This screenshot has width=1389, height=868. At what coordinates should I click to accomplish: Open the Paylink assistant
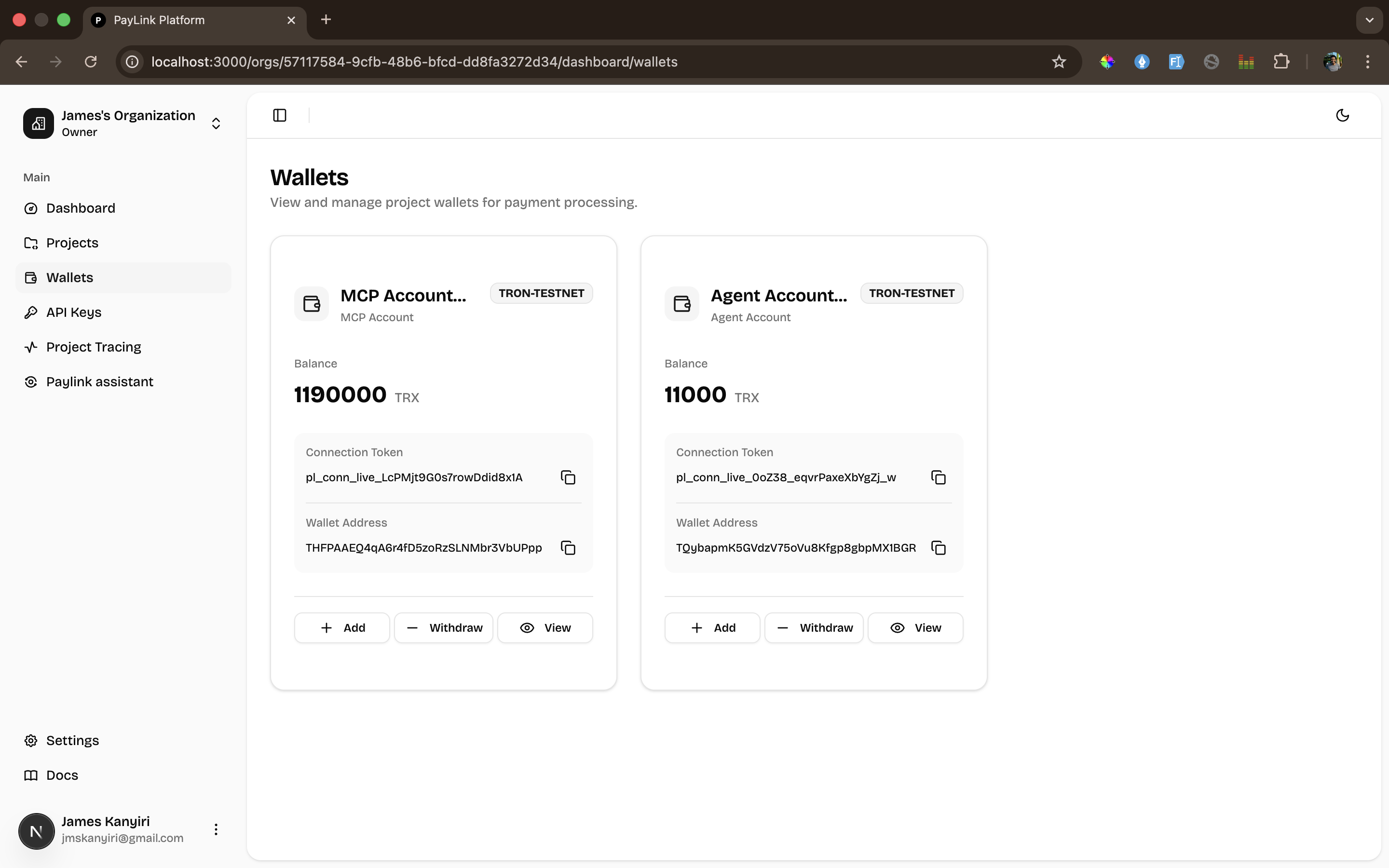(99, 381)
